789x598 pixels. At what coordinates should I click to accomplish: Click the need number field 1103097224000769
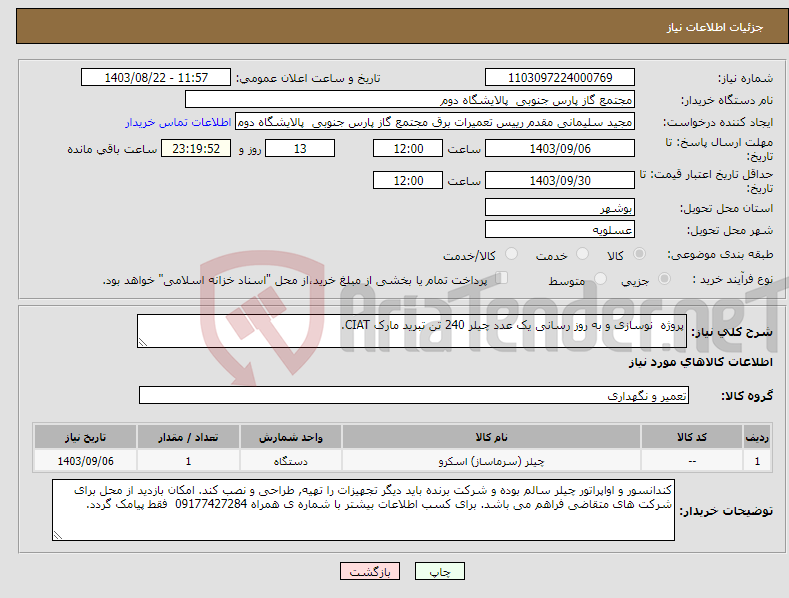(560, 78)
